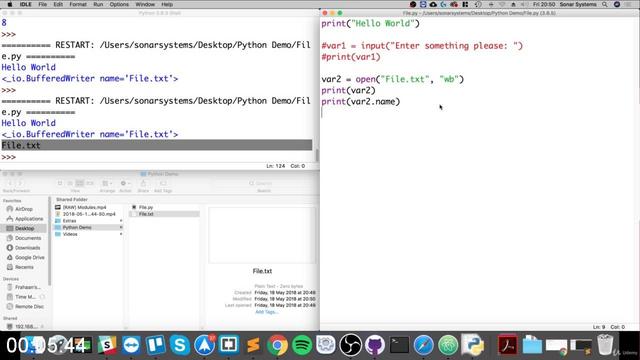Select Google Drive in Finder sidebar

(24, 258)
